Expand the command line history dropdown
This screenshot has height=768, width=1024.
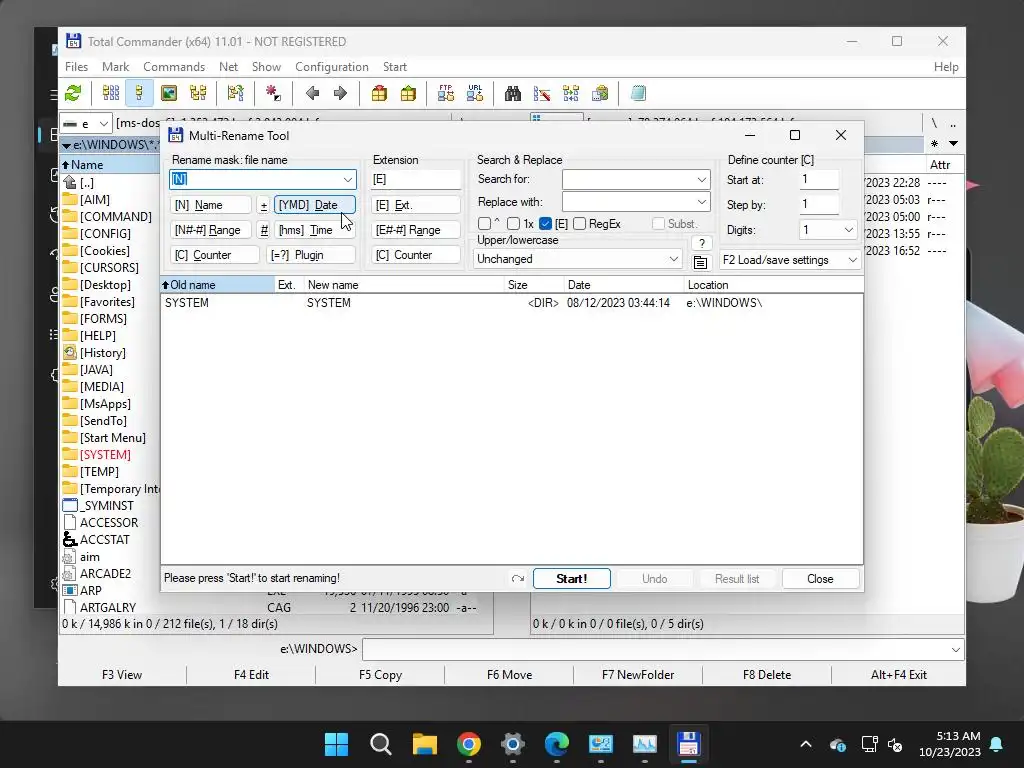click(955, 650)
